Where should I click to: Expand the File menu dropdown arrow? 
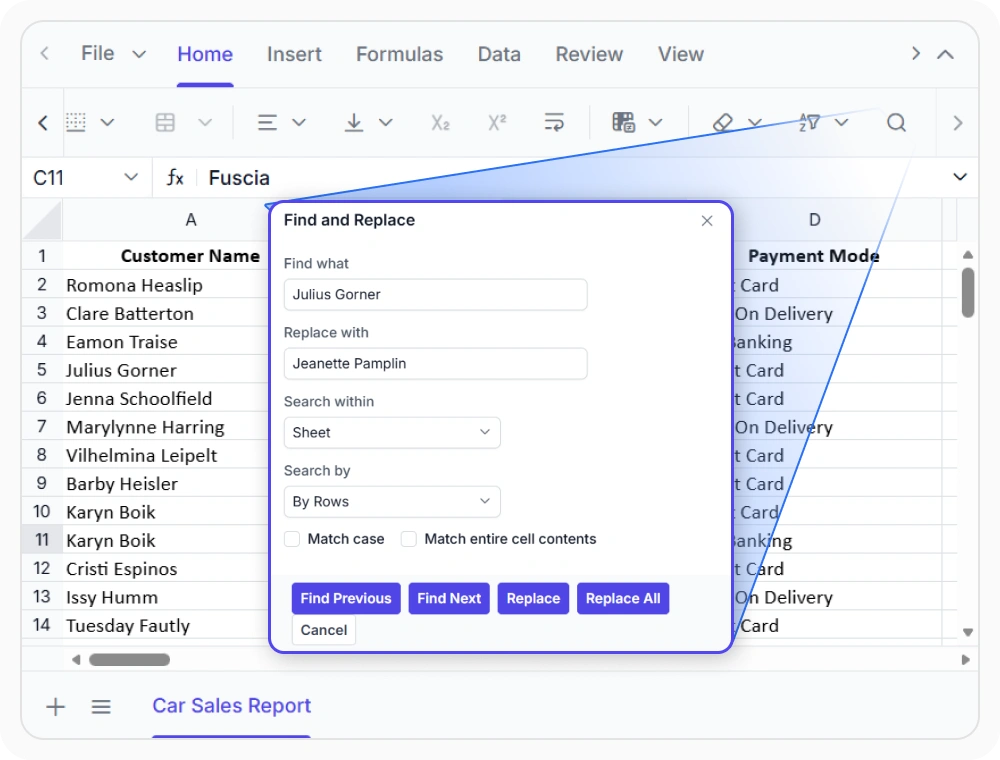139,54
